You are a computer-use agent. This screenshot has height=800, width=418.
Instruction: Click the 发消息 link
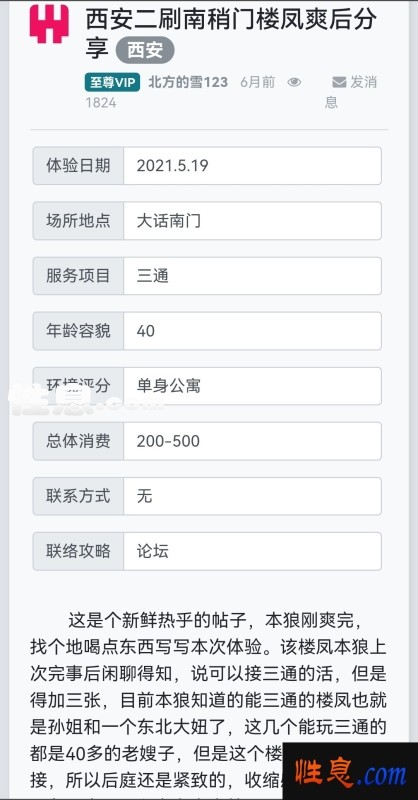pyautogui.click(x=352, y=92)
